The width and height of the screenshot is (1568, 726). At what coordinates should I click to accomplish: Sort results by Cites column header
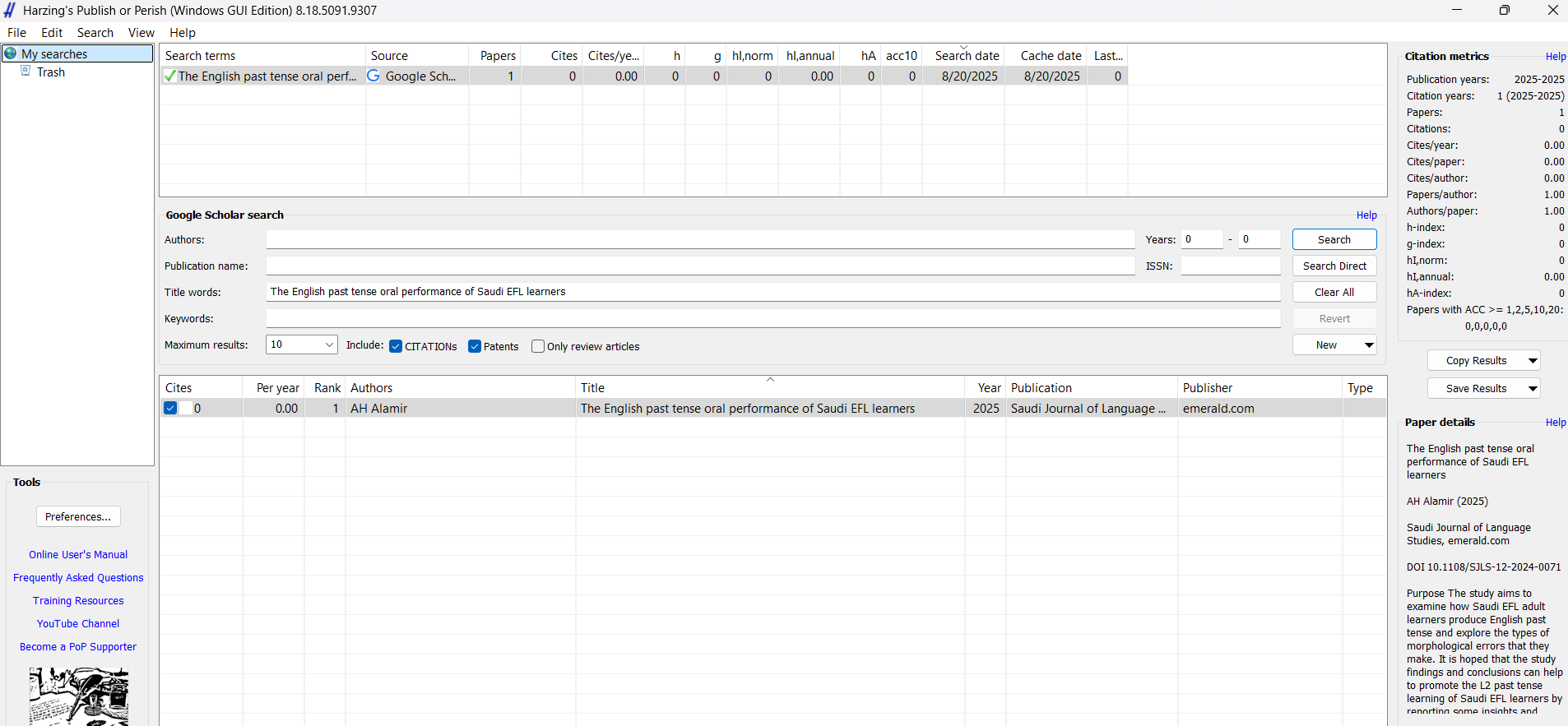pyautogui.click(x=201, y=388)
